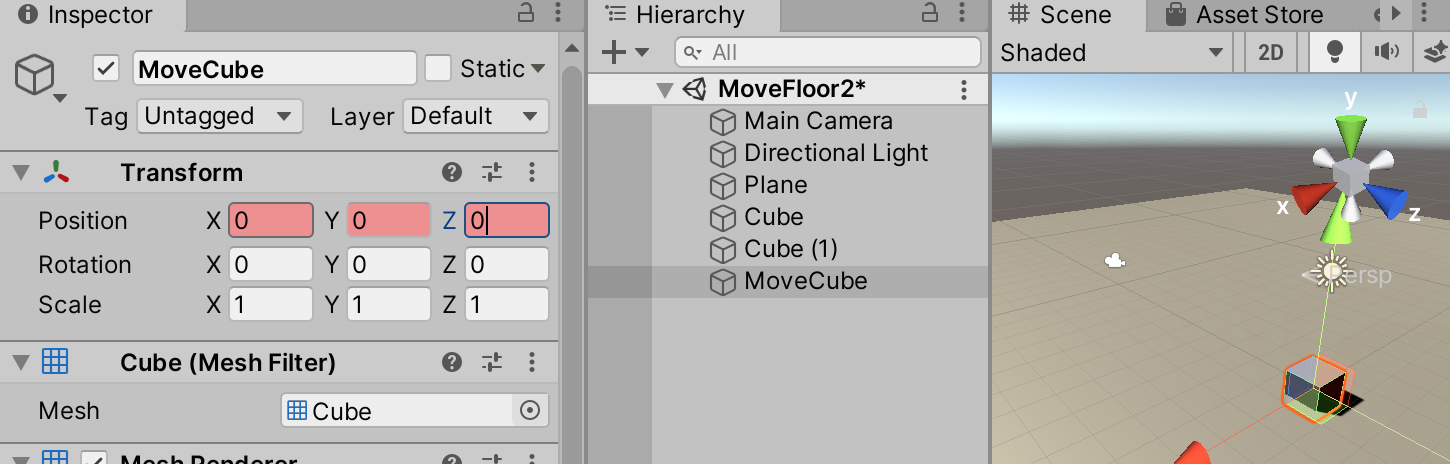Open Hierarchy create plus button
The image size is (1450, 464).
614,53
